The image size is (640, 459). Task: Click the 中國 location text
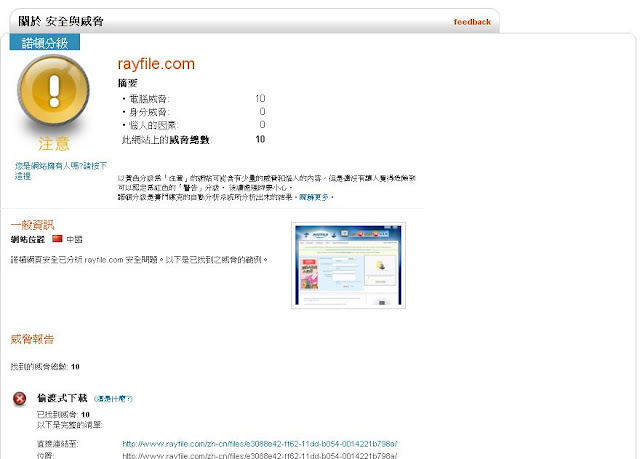[74, 239]
